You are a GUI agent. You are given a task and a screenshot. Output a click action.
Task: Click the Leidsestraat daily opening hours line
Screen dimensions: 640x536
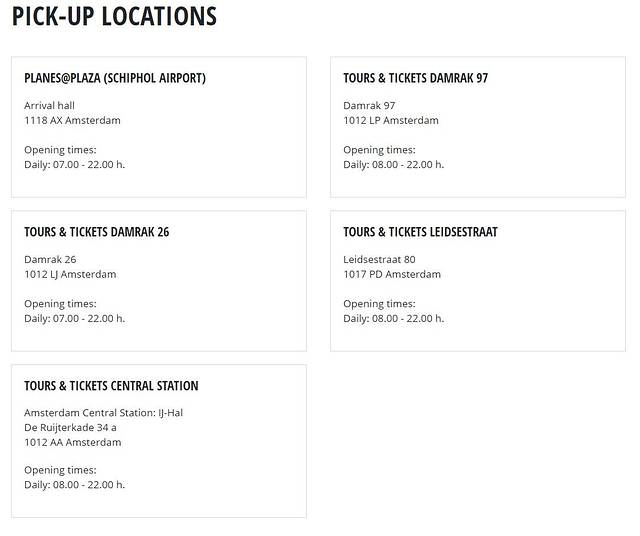point(394,318)
